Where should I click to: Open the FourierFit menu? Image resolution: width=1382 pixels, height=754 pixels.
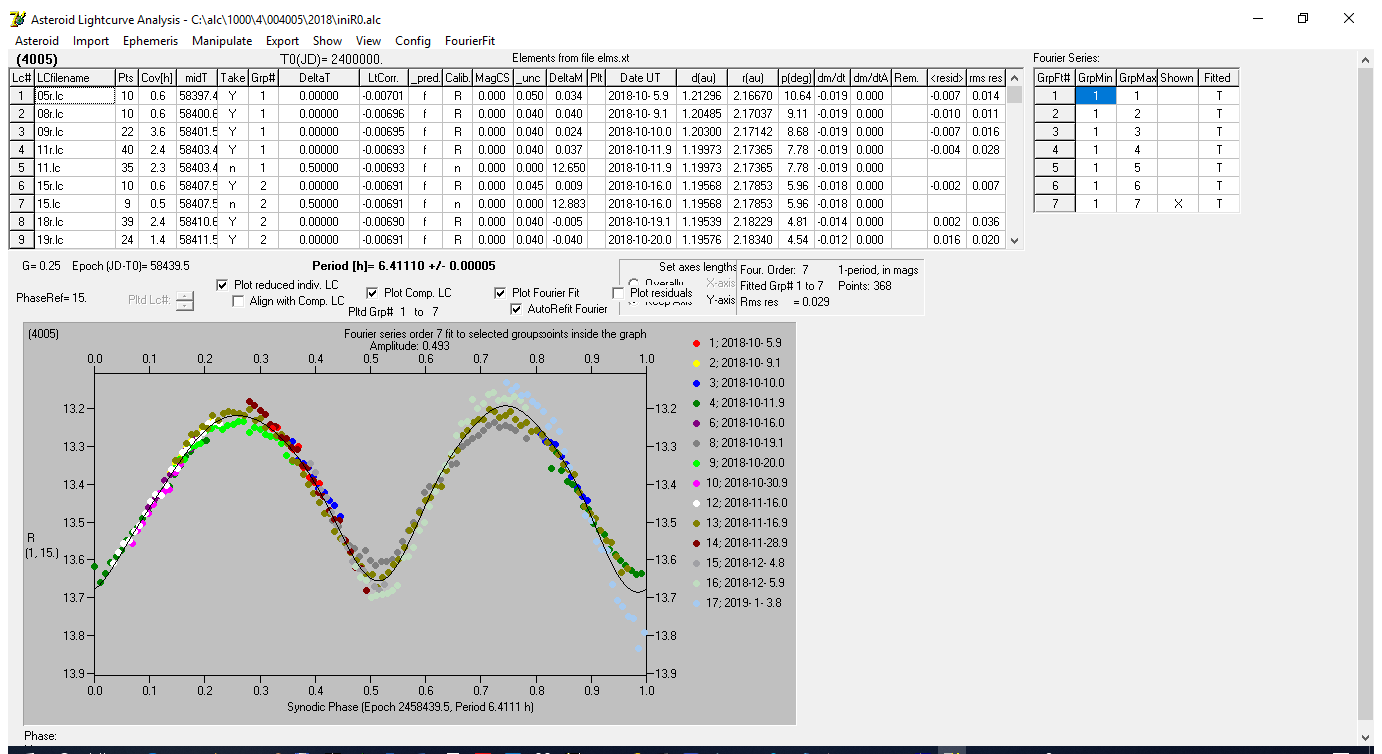pyautogui.click(x=470, y=41)
